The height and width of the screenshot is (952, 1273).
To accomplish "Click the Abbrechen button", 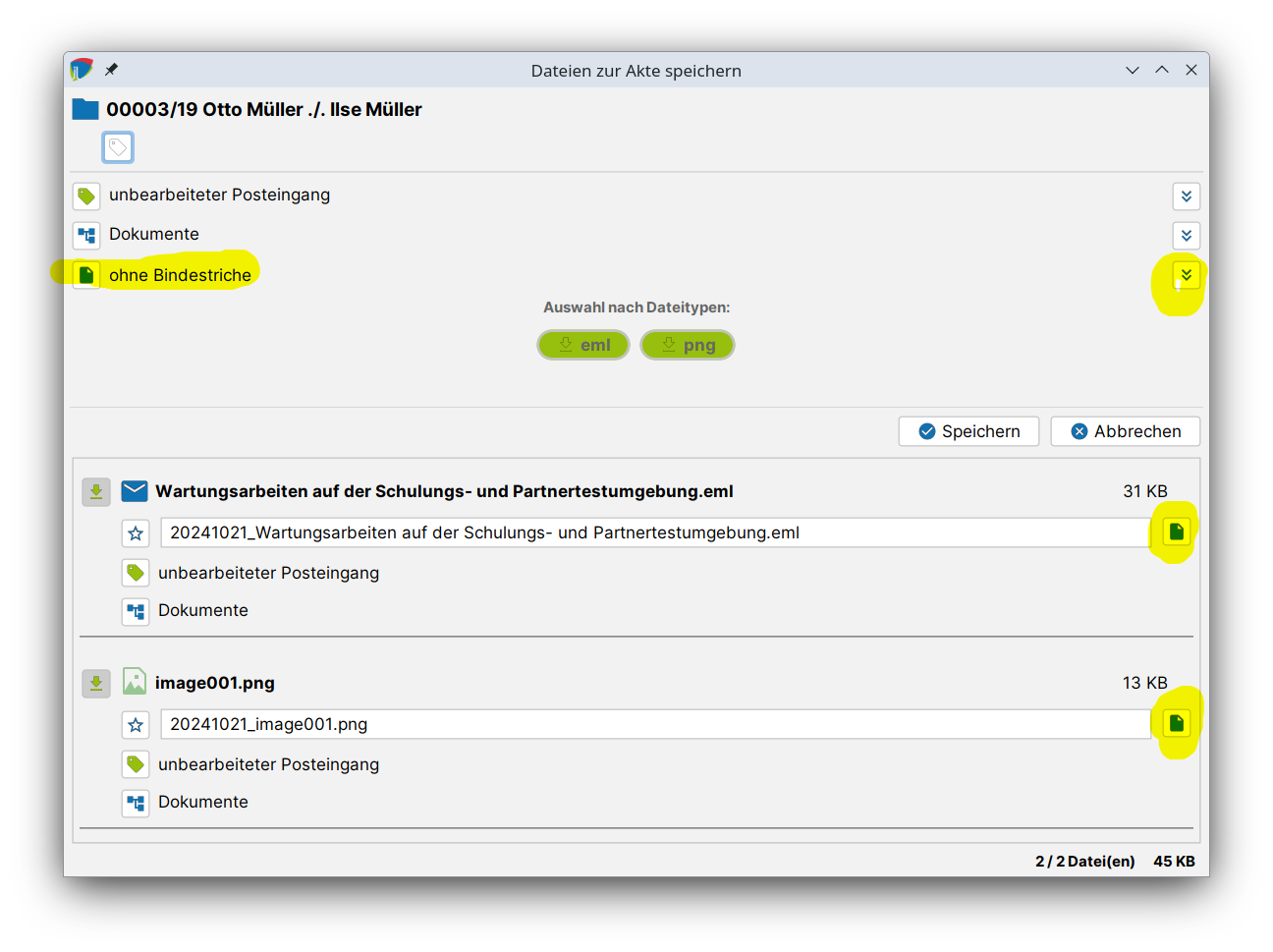I will 1126,431.
